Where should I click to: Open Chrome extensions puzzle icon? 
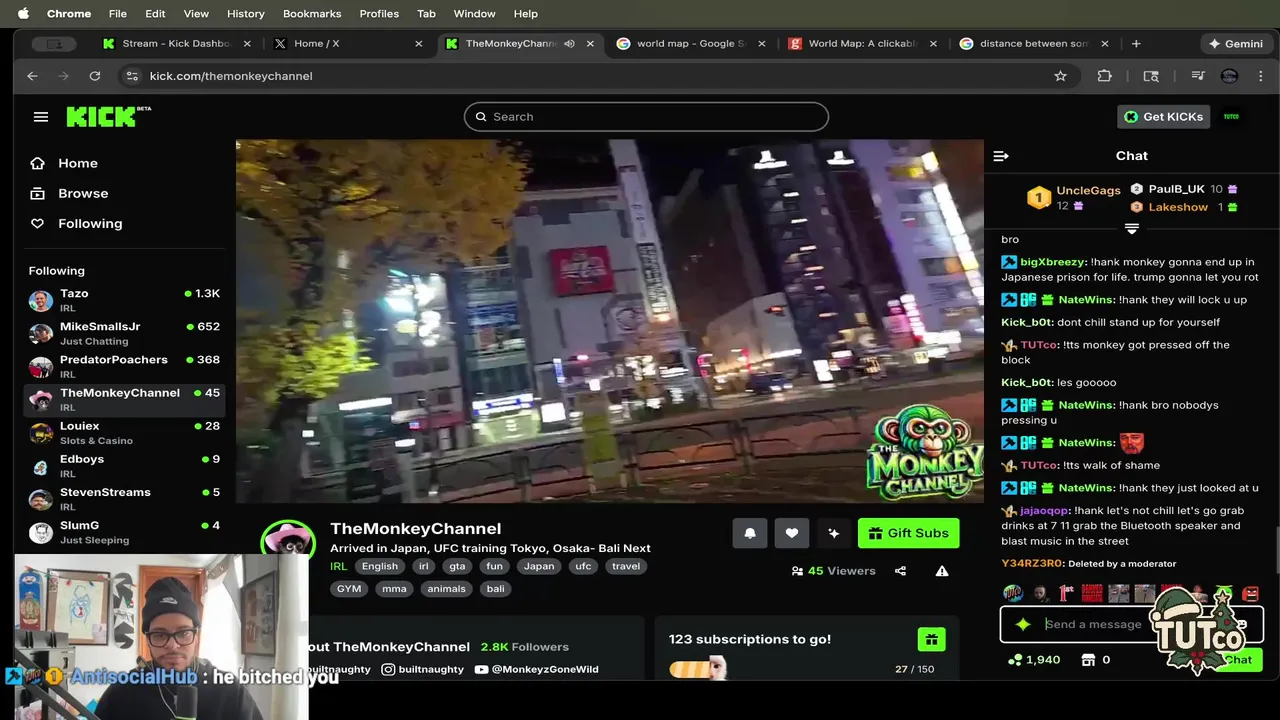click(1104, 76)
